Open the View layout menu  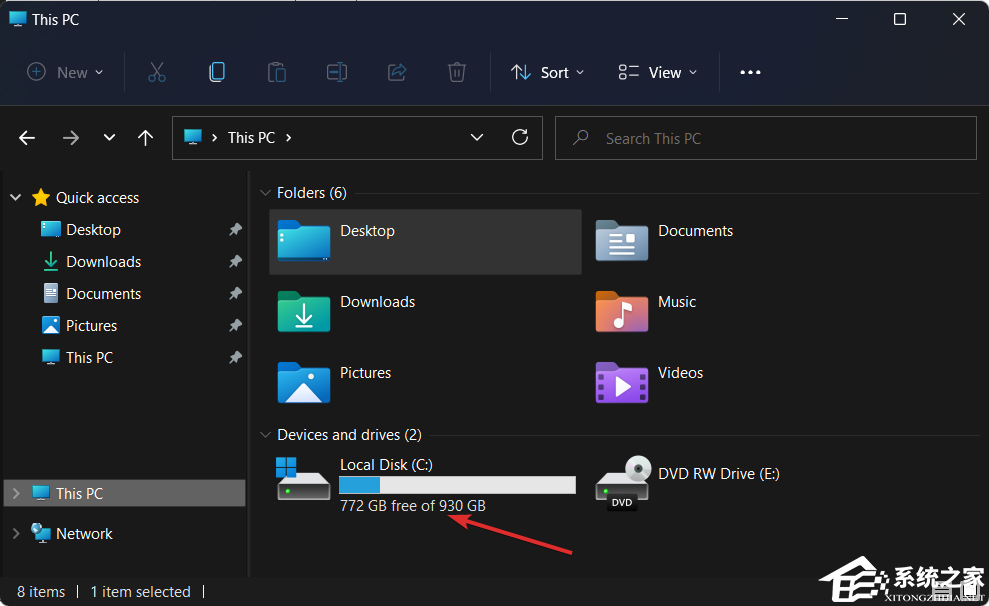pos(658,72)
